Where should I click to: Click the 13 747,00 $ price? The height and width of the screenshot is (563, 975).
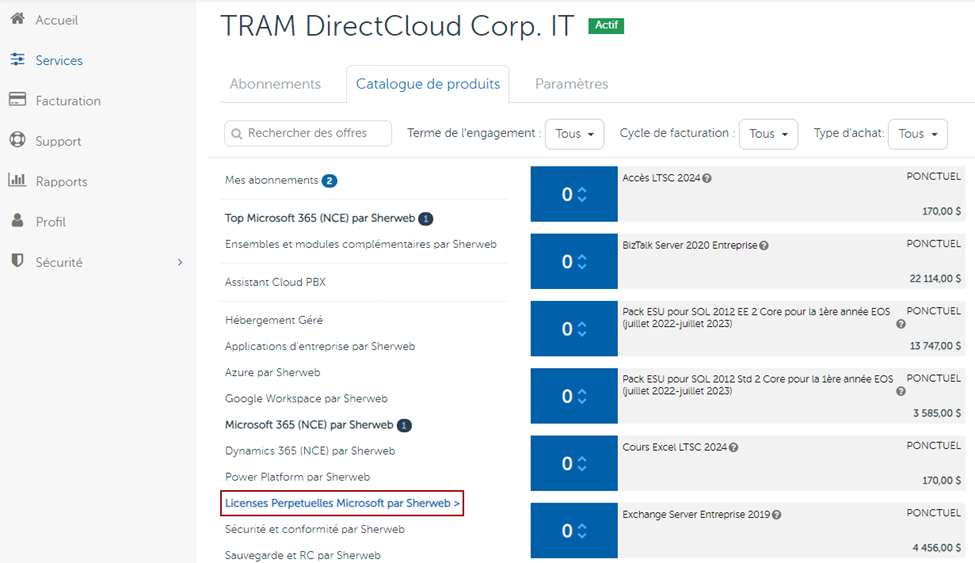coord(935,346)
